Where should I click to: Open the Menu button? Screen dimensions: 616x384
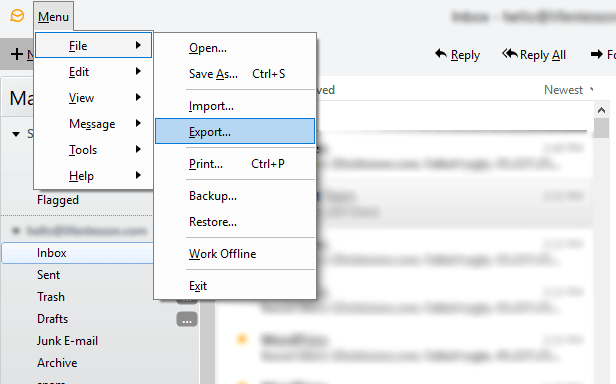point(53,17)
